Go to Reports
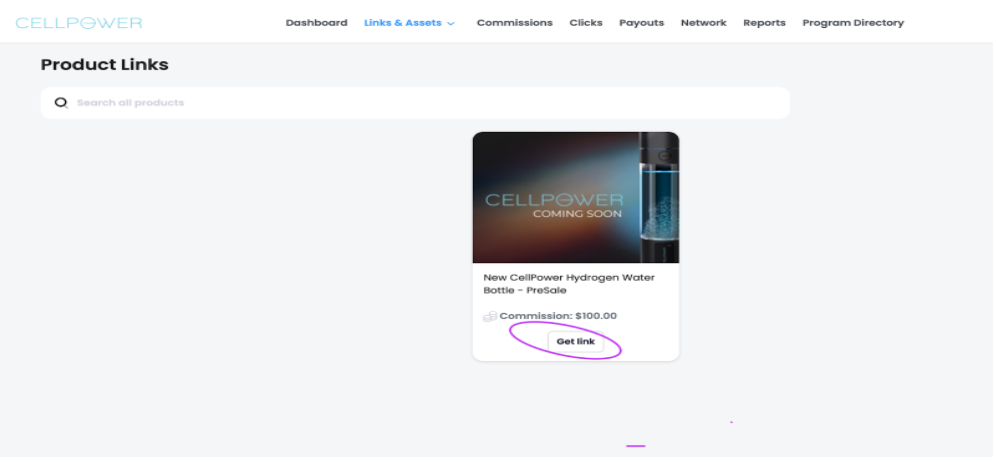The width and height of the screenshot is (996, 462). pyautogui.click(x=764, y=23)
